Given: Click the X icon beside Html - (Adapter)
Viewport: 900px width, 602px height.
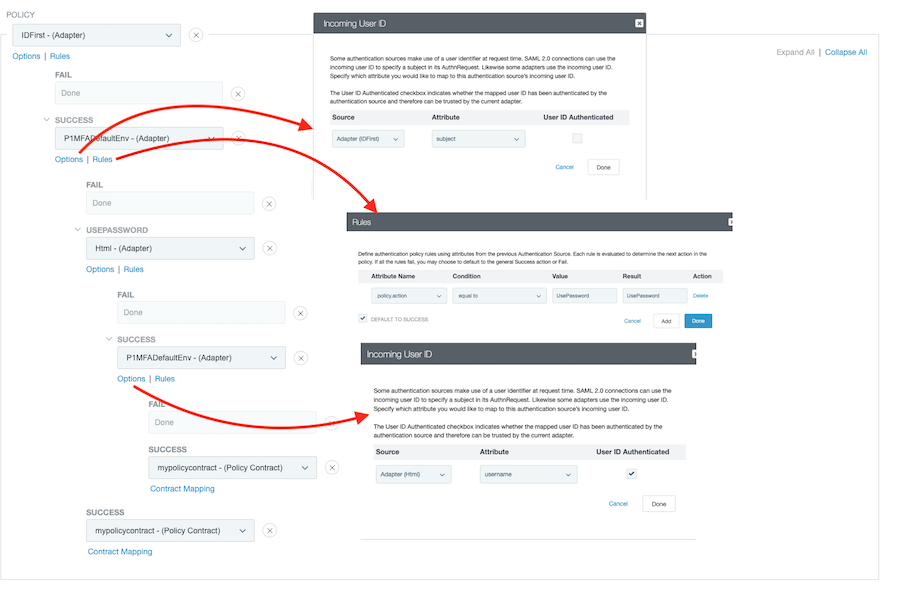Looking at the screenshot, I should 269,248.
